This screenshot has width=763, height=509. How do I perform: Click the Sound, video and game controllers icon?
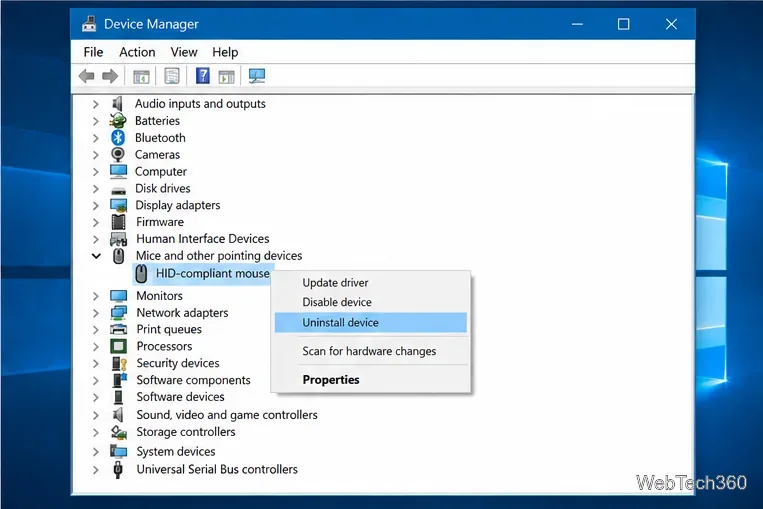click(118, 415)
